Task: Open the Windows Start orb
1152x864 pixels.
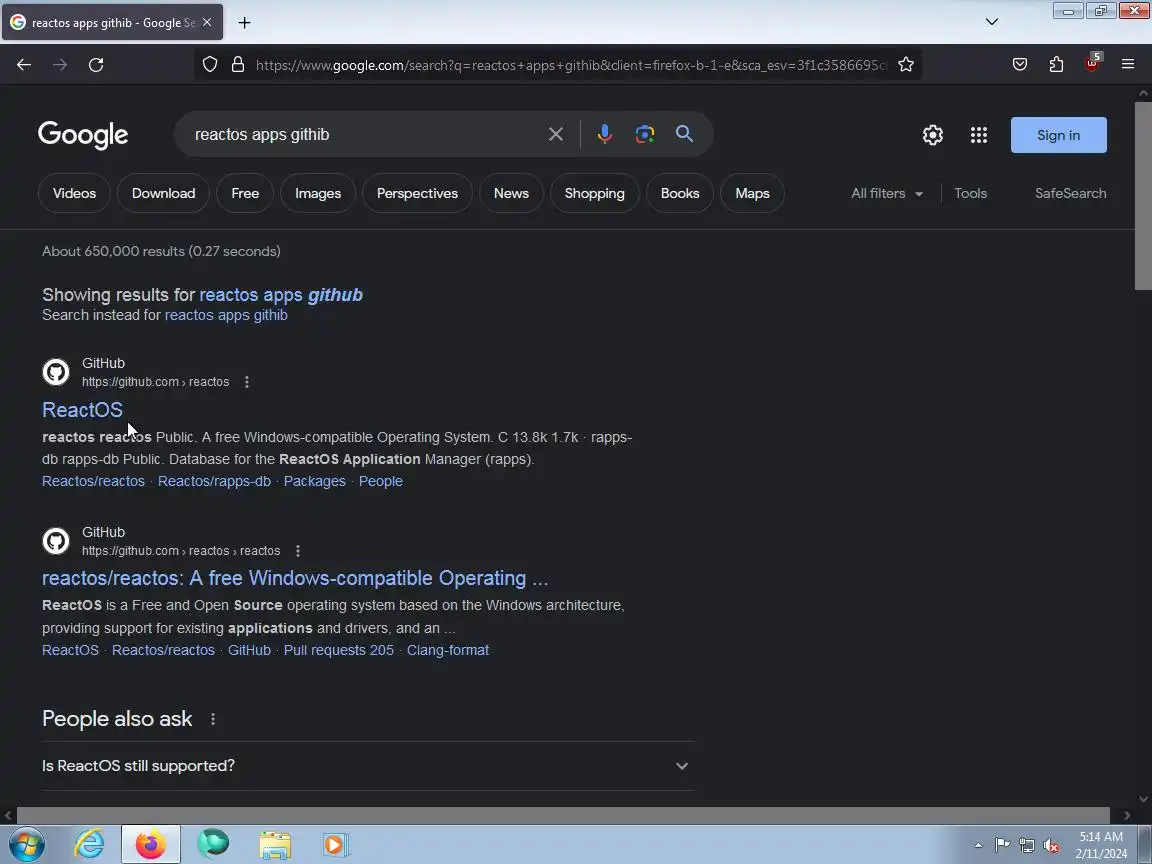Action: click(x=26, y=844)
